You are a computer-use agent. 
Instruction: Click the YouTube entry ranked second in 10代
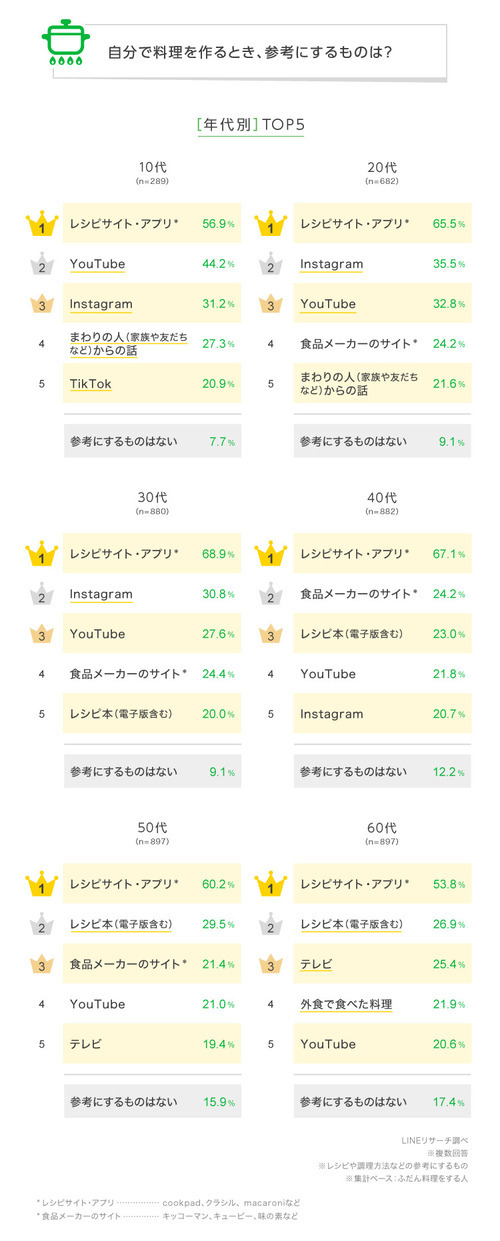[97, 264]
